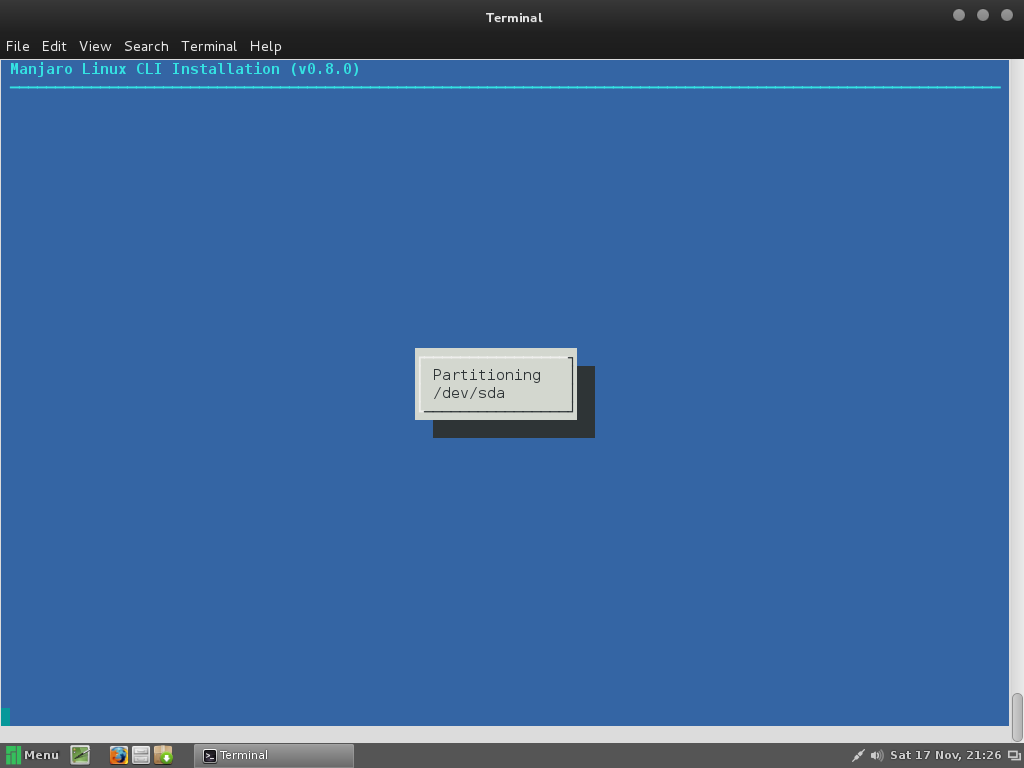The image size is (1024, 768).
Task: Open the clock showing Sat 17 Nov, 21:26
Action: (x=945, y=755)
